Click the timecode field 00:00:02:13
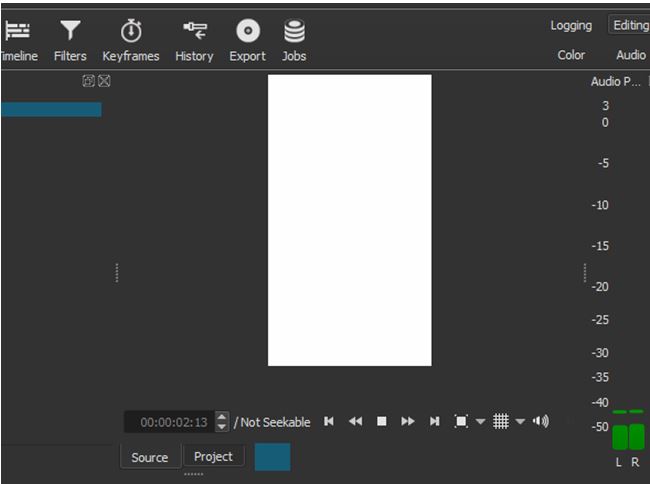Screen dimensions: 650x484 coord(169,422)
